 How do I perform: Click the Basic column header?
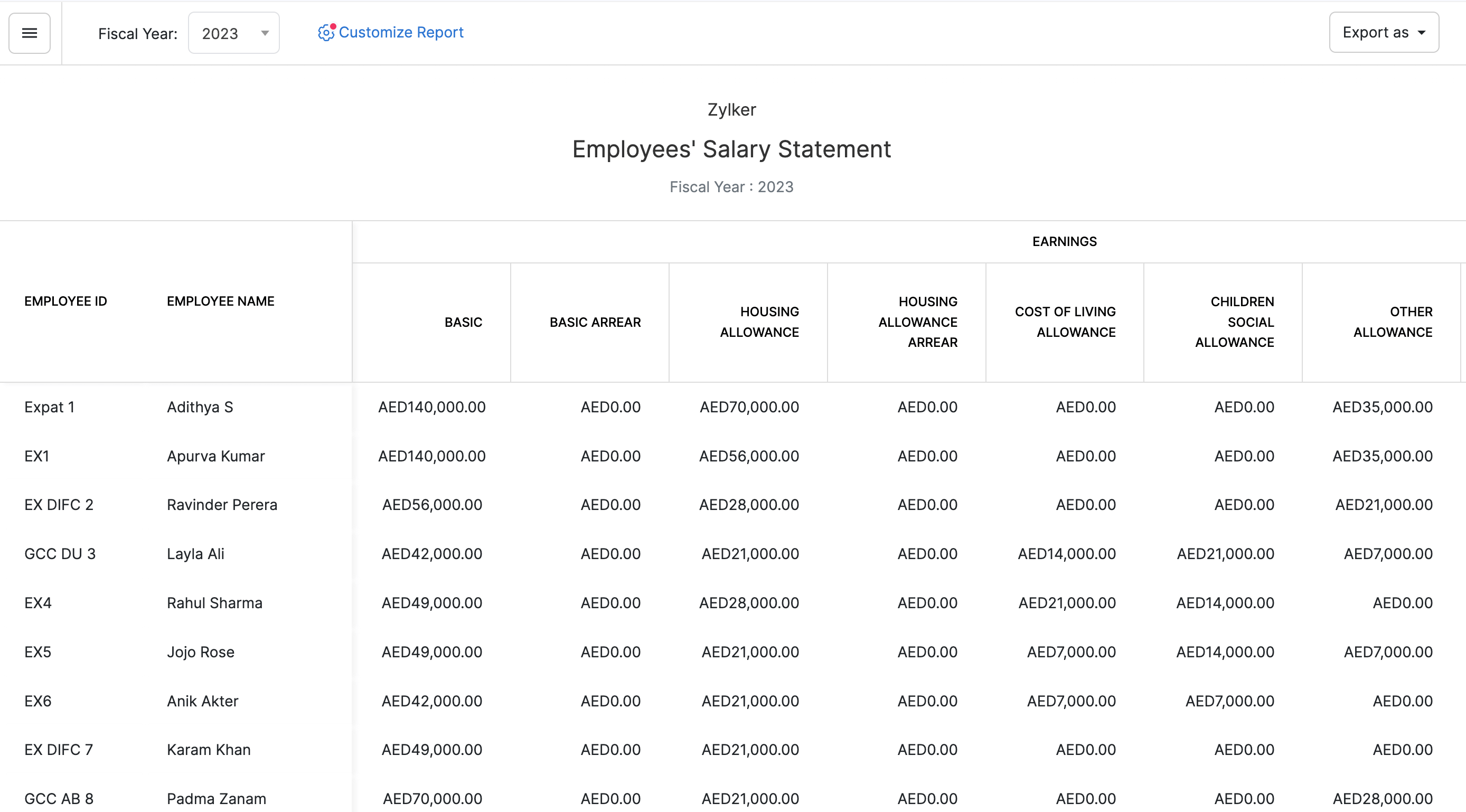pos(463,322)
